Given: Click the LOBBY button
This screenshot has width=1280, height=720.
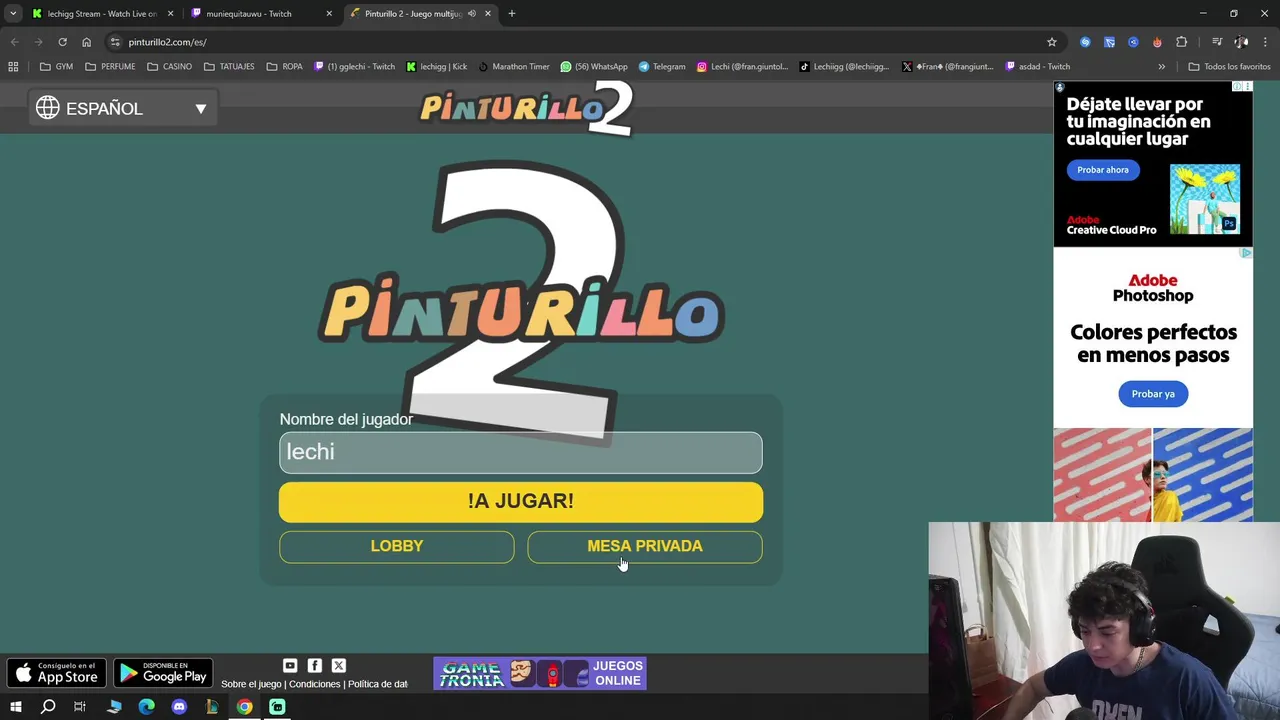Looking at the screenshot, I should click(397, 547).
